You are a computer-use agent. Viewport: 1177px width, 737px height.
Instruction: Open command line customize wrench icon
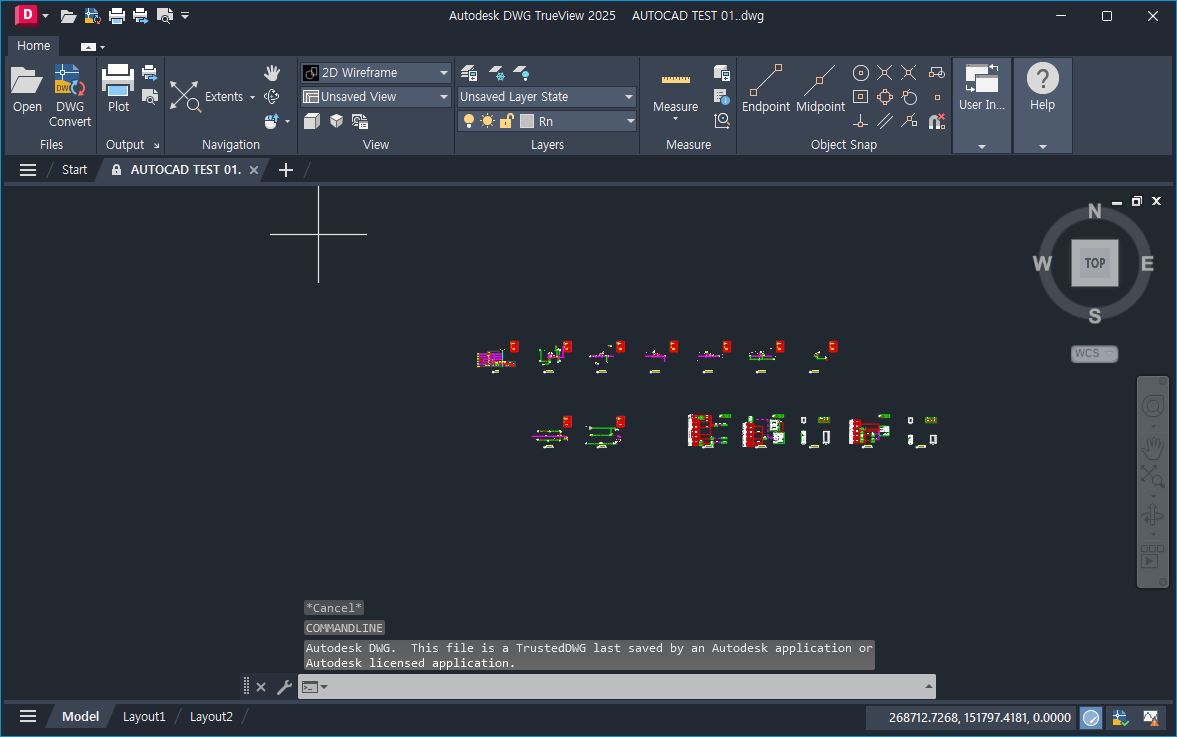[284, 687]
